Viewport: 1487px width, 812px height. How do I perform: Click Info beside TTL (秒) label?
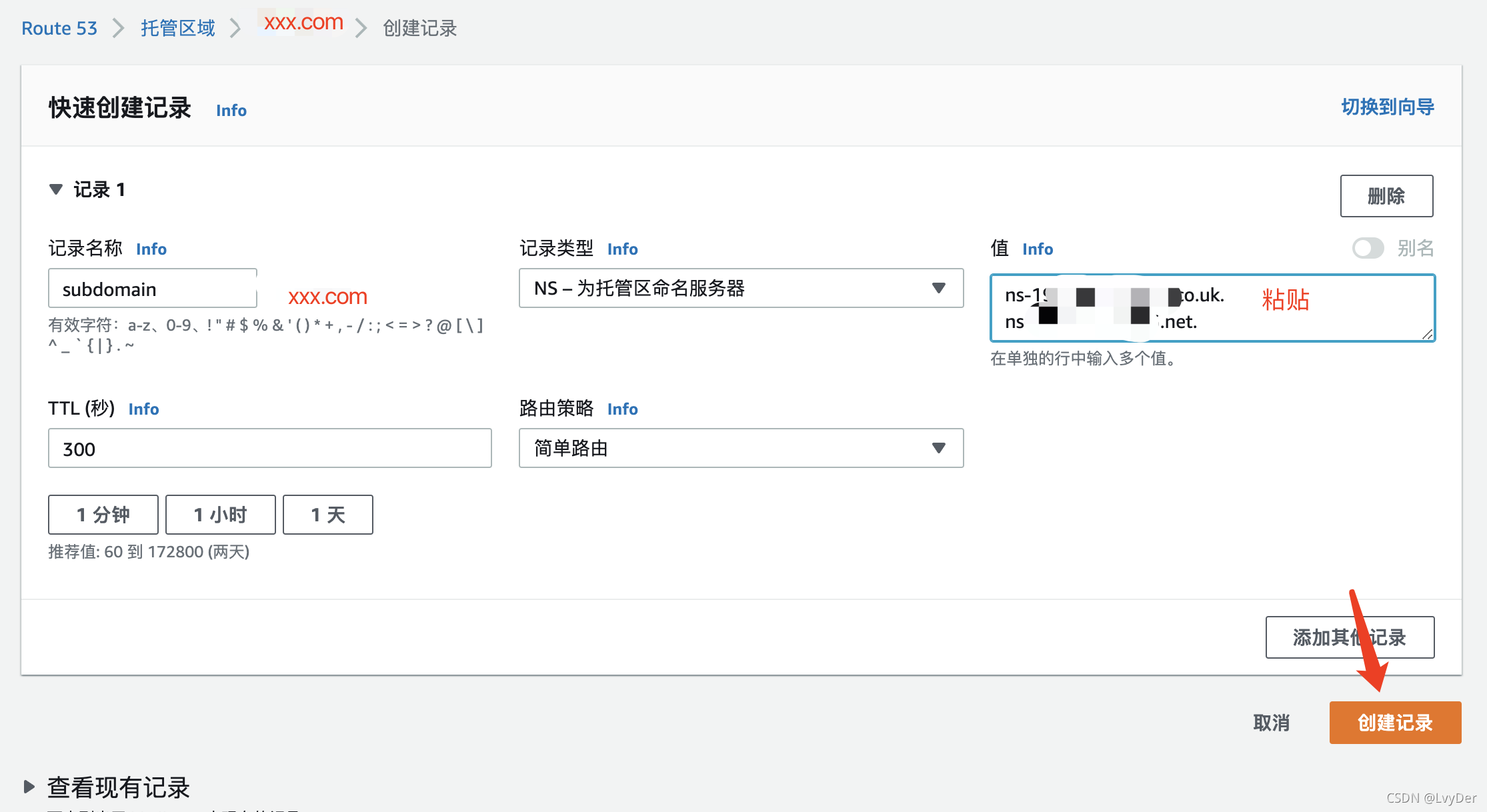tap(143, 409)
